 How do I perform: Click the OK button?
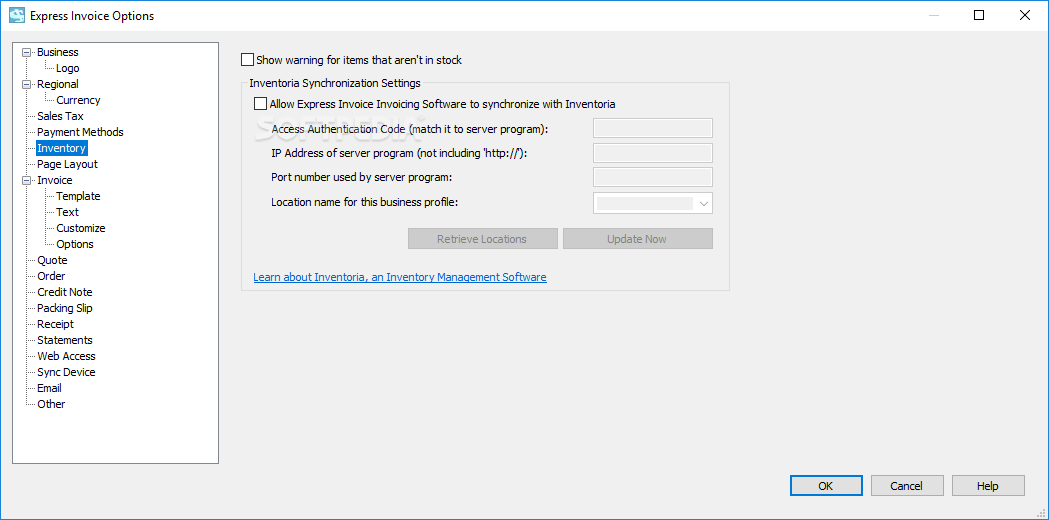coord(826,486)
